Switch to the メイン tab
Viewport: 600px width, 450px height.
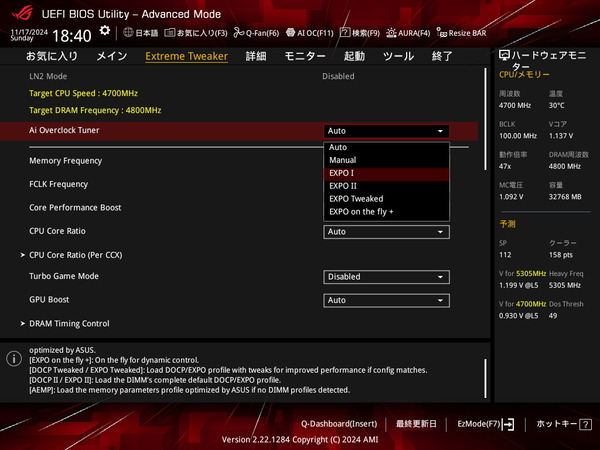111,57
